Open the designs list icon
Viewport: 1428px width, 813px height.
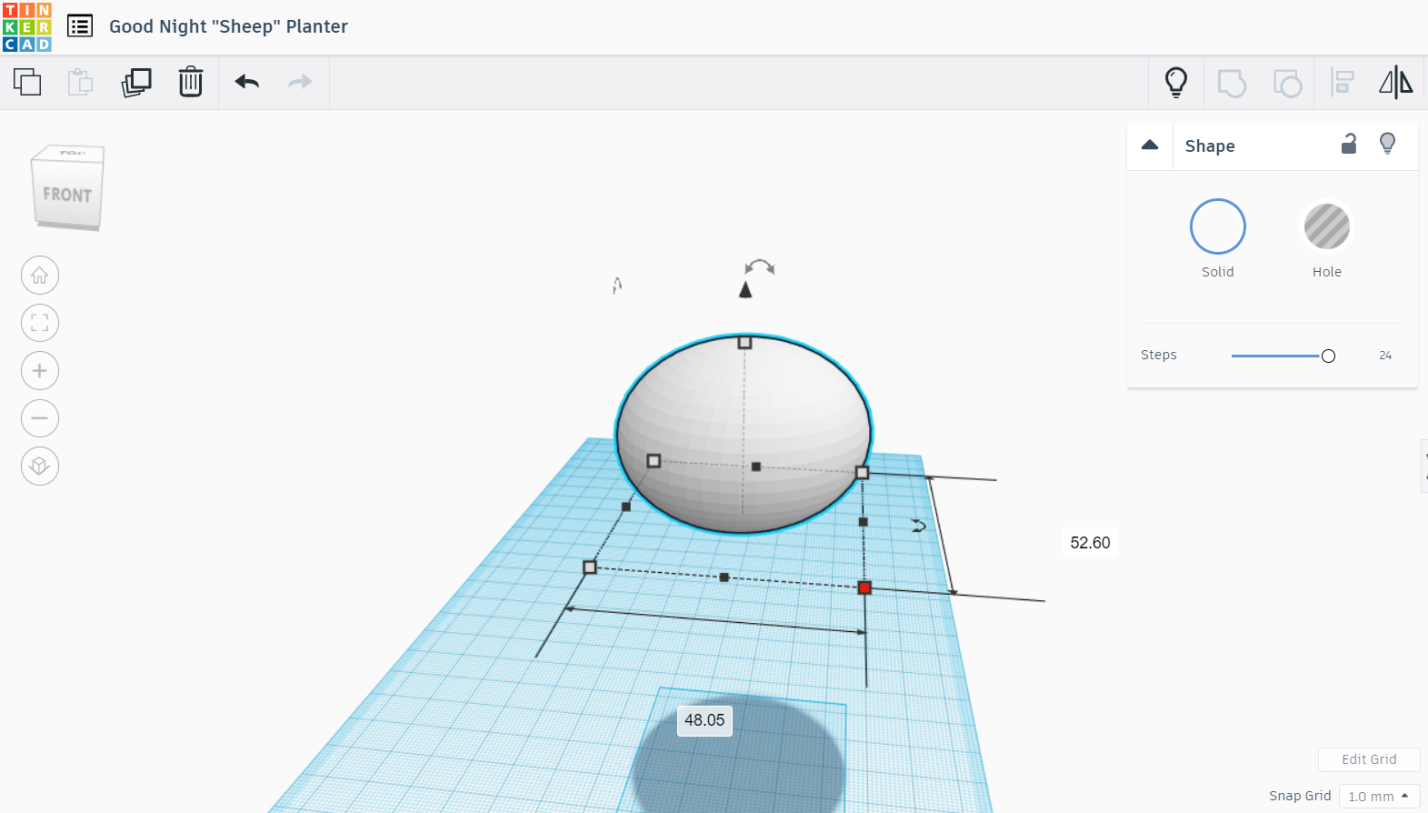[80, 26]
